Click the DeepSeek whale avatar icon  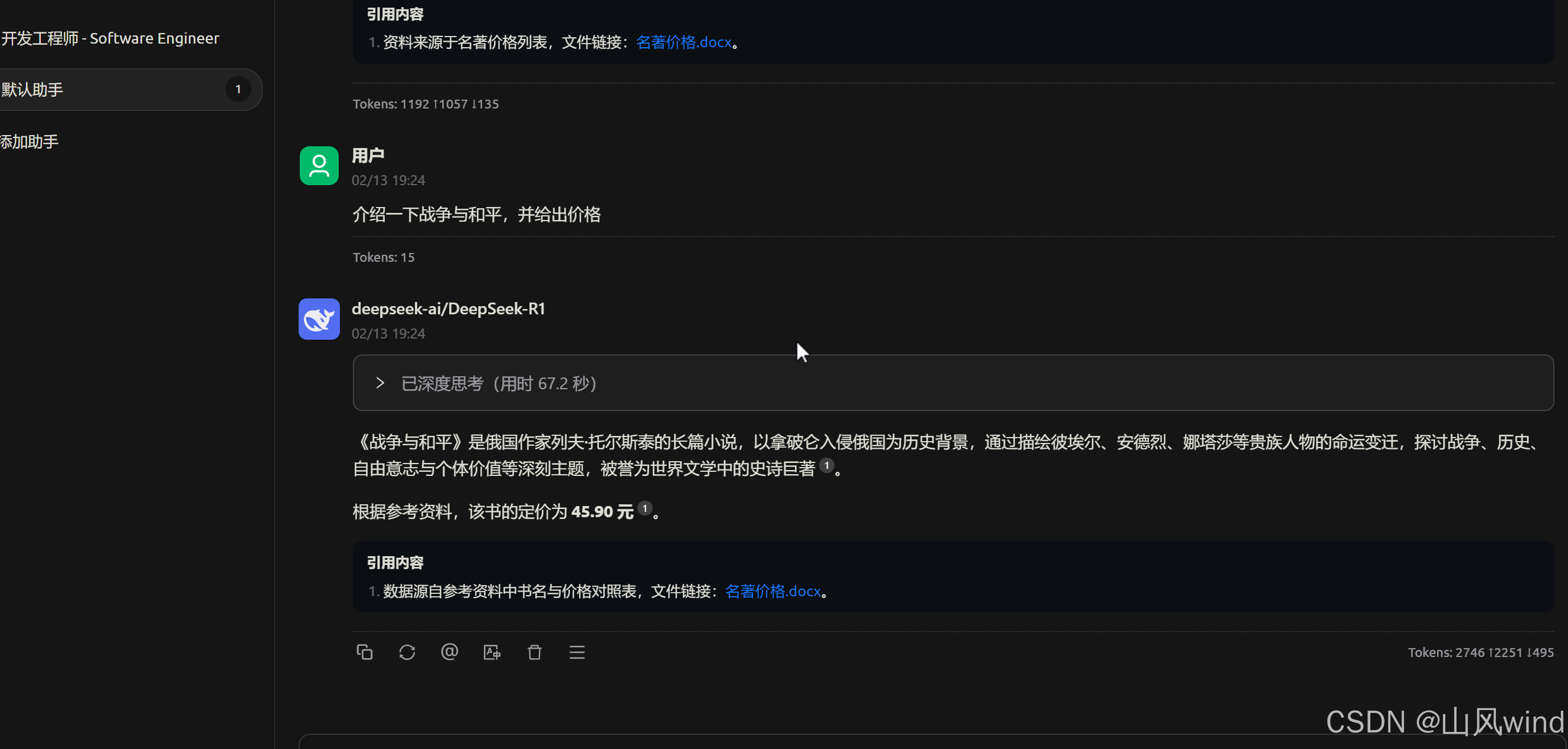[x=319, y=319]
